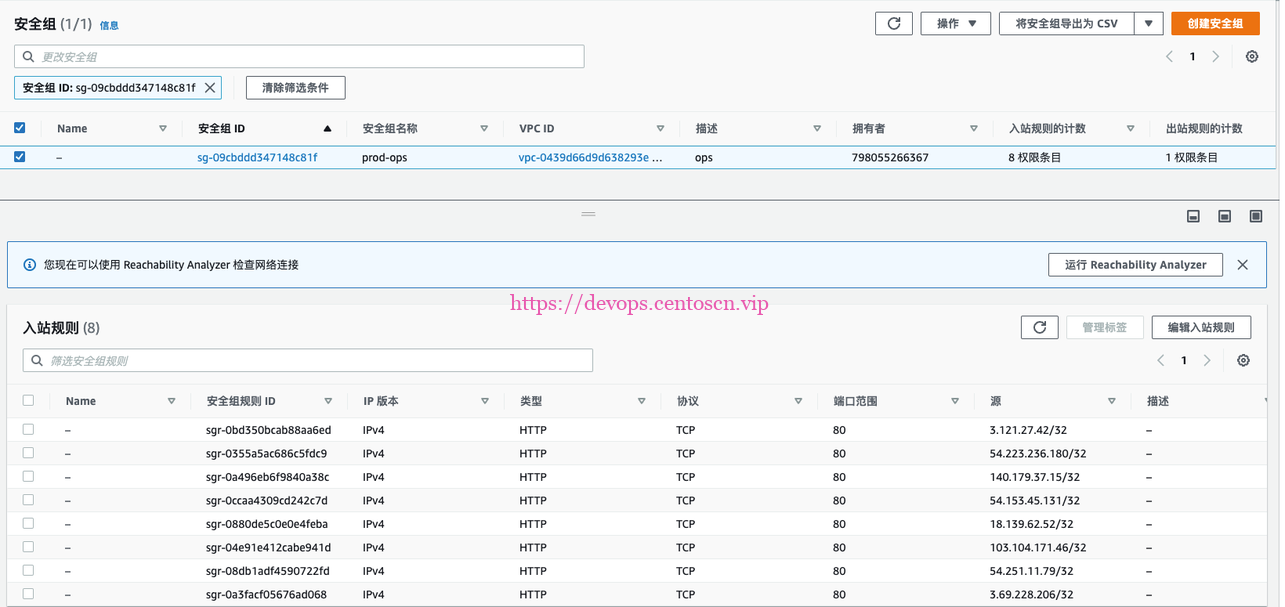Open the inbound rules preferences gear
Screen dimensions: 1285x607
point(1243,360)
